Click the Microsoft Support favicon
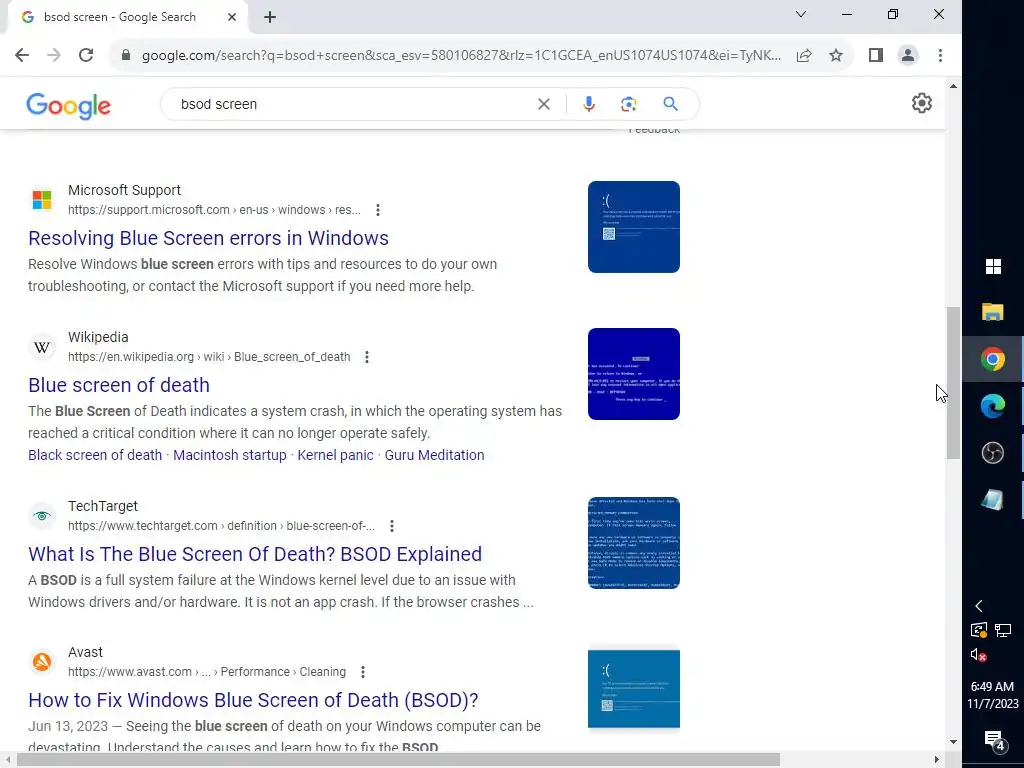Viewport: 1024px width, 768px height. pyautogui.click(x=42, y=199)
